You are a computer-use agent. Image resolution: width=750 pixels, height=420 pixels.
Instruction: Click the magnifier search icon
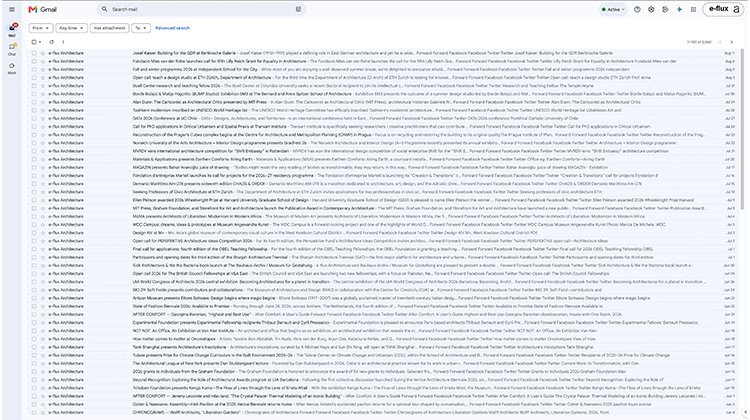[104, 9]
